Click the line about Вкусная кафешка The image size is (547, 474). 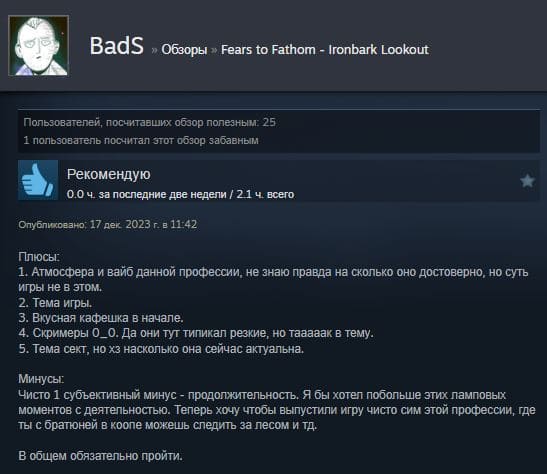[x=101, y=318]
